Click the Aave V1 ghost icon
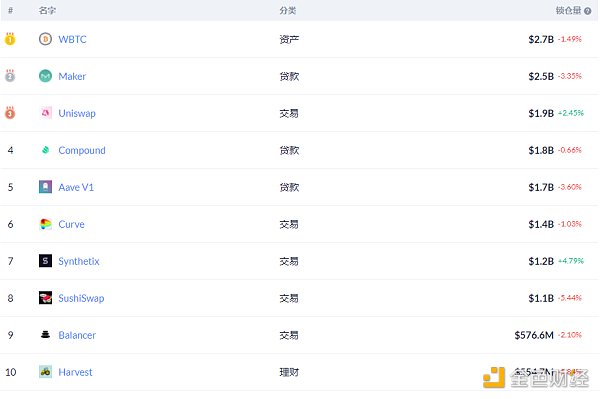Screen dimensions: 600x399 (x=45, y=187)
